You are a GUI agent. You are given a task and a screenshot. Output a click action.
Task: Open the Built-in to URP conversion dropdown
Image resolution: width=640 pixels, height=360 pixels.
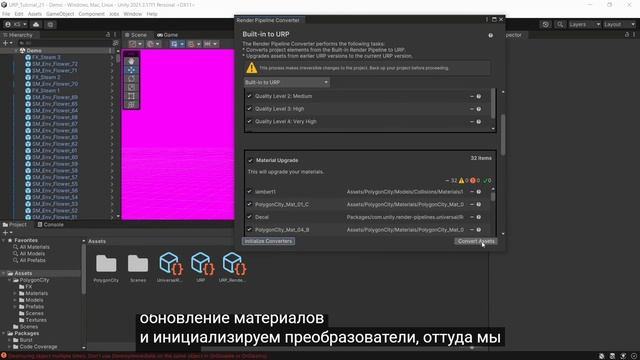click(287, 82)
